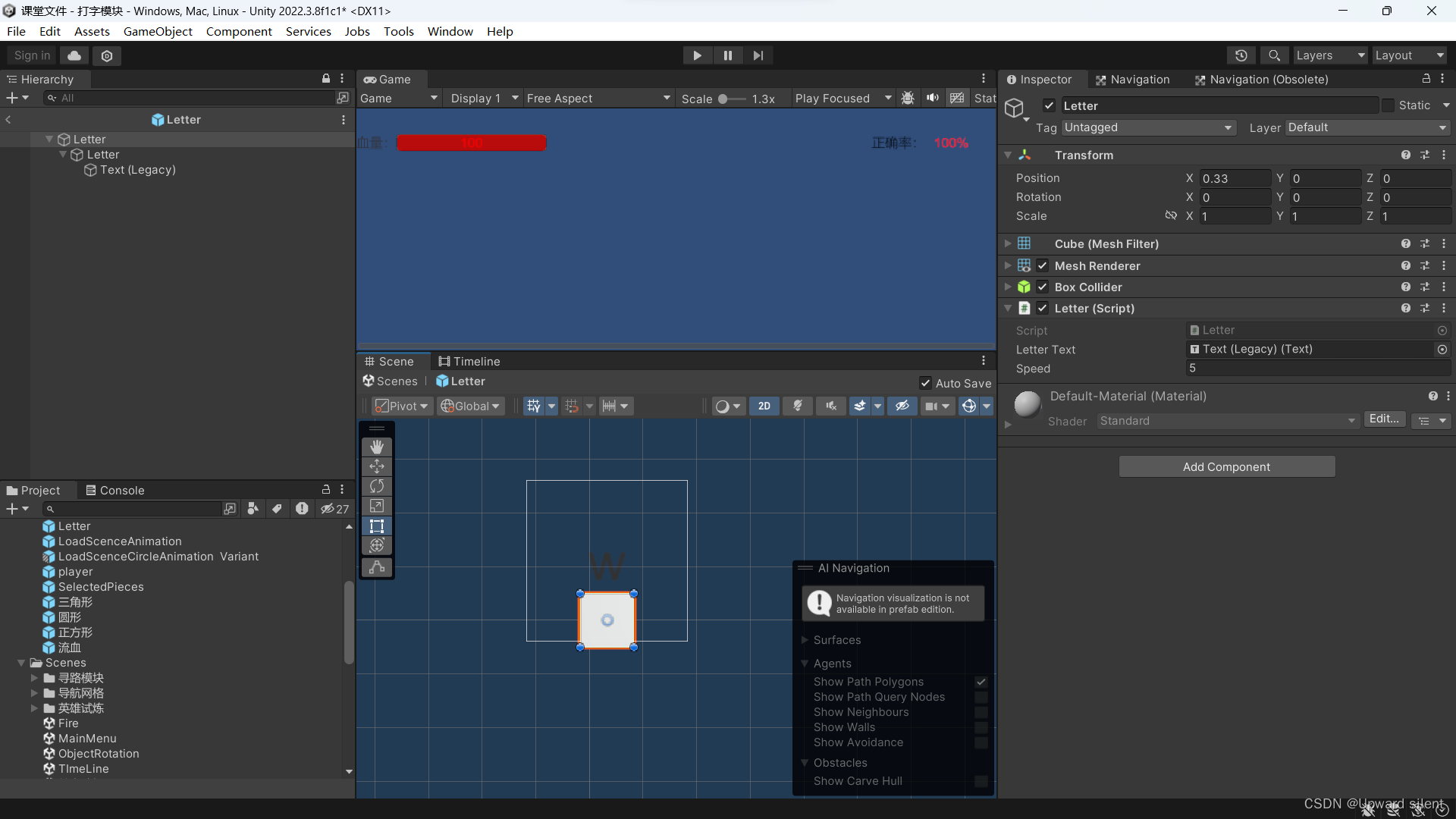Click the lock icon on the Hierarchy panel

[325, 79]
